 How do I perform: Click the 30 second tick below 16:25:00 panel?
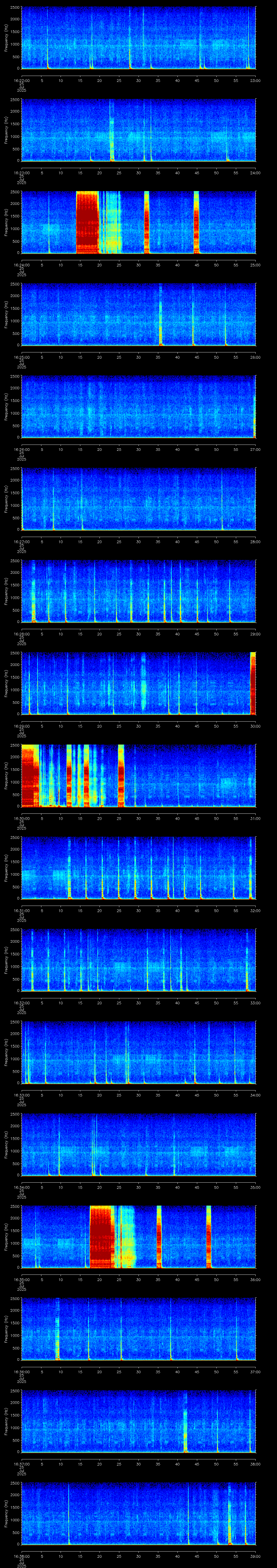[x=138, y=357]
